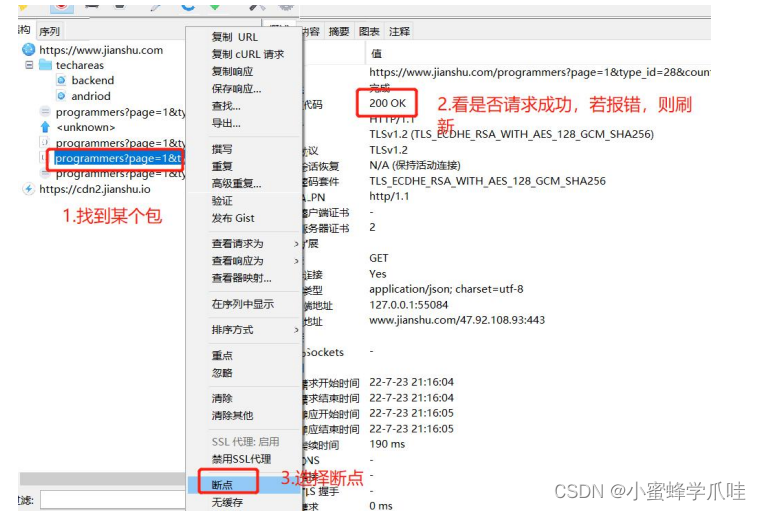
Task: Click the filter input field at bottom
Action: tap(113, 500)
